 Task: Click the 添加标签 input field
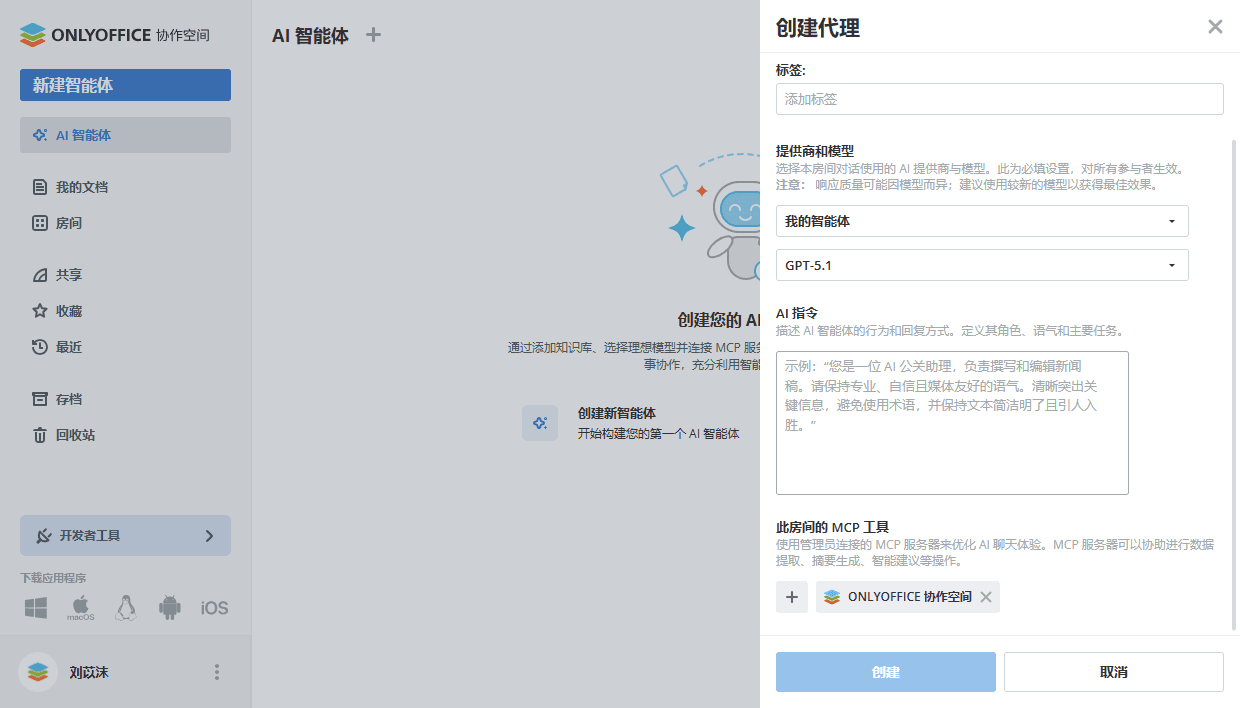tap(999, 99)
